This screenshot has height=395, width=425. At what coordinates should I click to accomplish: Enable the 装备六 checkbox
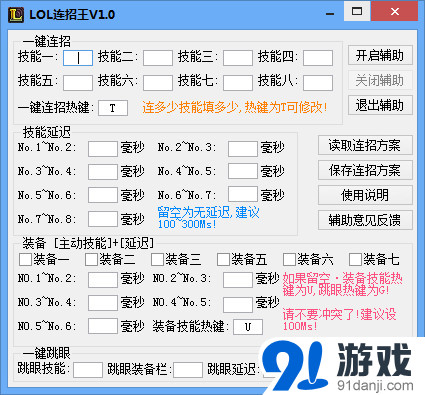[289, 260]
